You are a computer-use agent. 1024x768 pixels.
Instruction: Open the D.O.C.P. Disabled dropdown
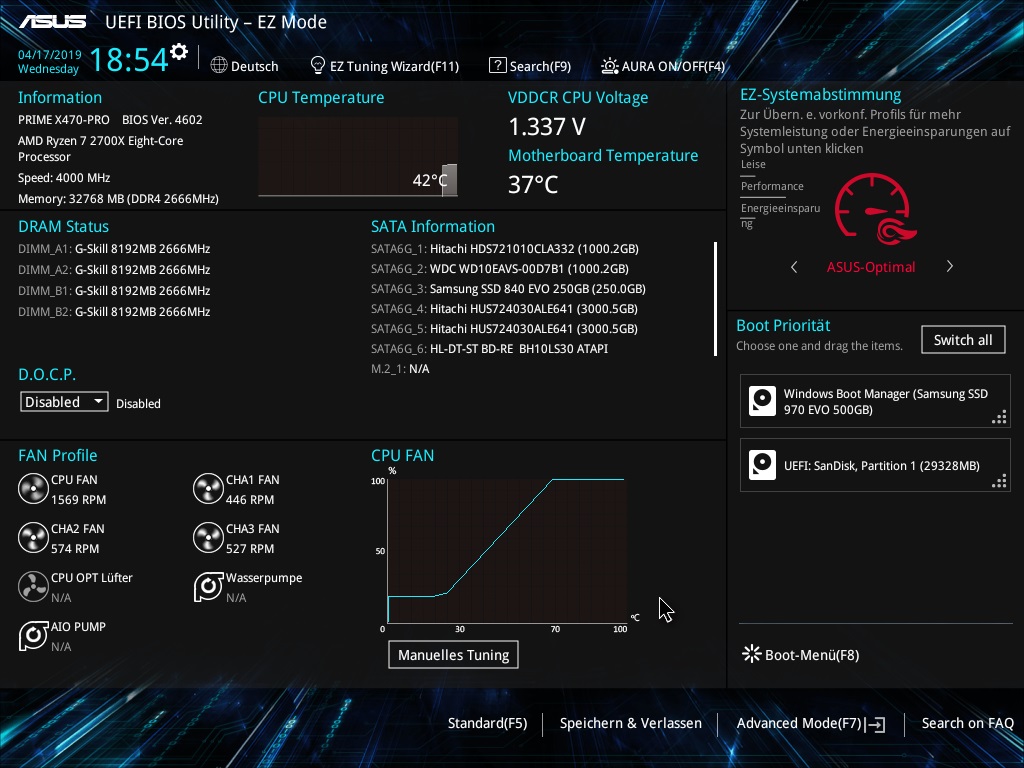point(64,402)
